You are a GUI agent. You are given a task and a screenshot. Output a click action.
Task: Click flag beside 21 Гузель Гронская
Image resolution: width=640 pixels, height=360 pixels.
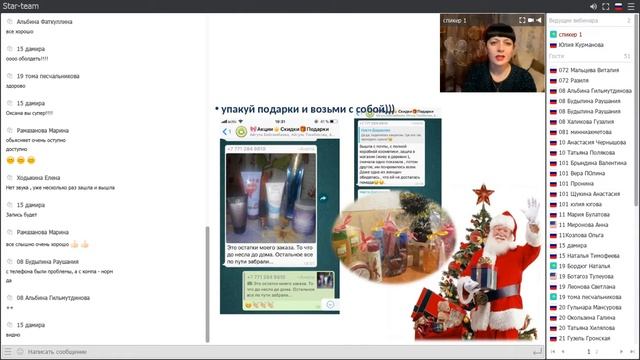click(553, 338)
